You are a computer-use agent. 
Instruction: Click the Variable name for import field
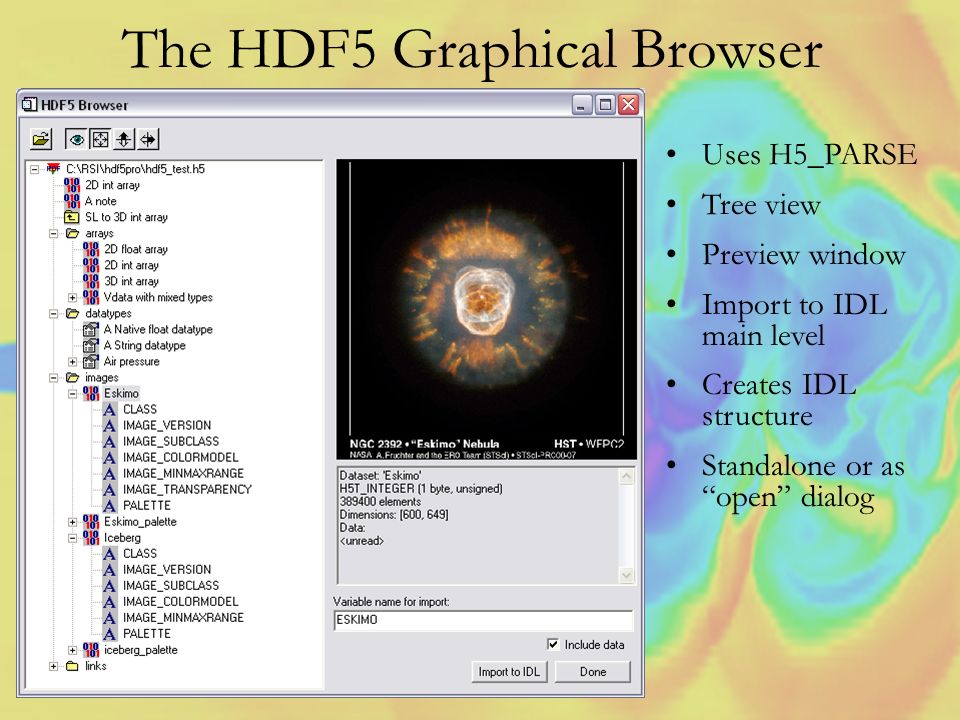(x=483, y=620)
